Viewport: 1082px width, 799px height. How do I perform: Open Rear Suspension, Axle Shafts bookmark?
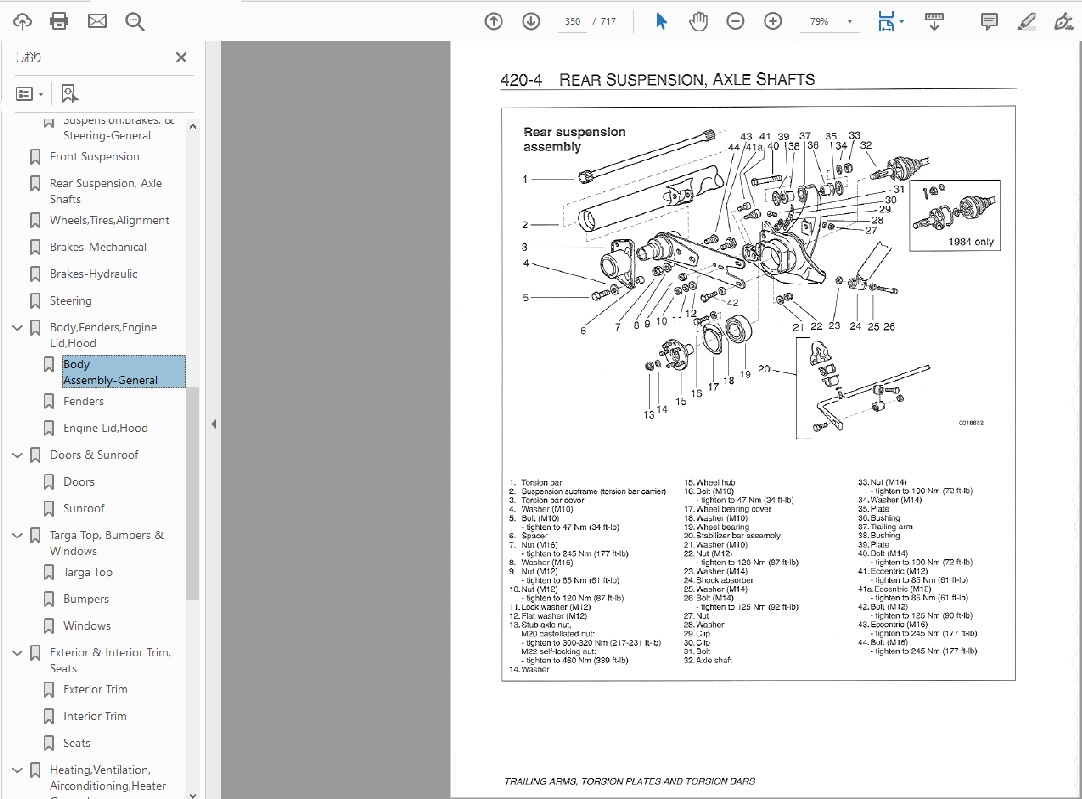(x=106, y=191)
